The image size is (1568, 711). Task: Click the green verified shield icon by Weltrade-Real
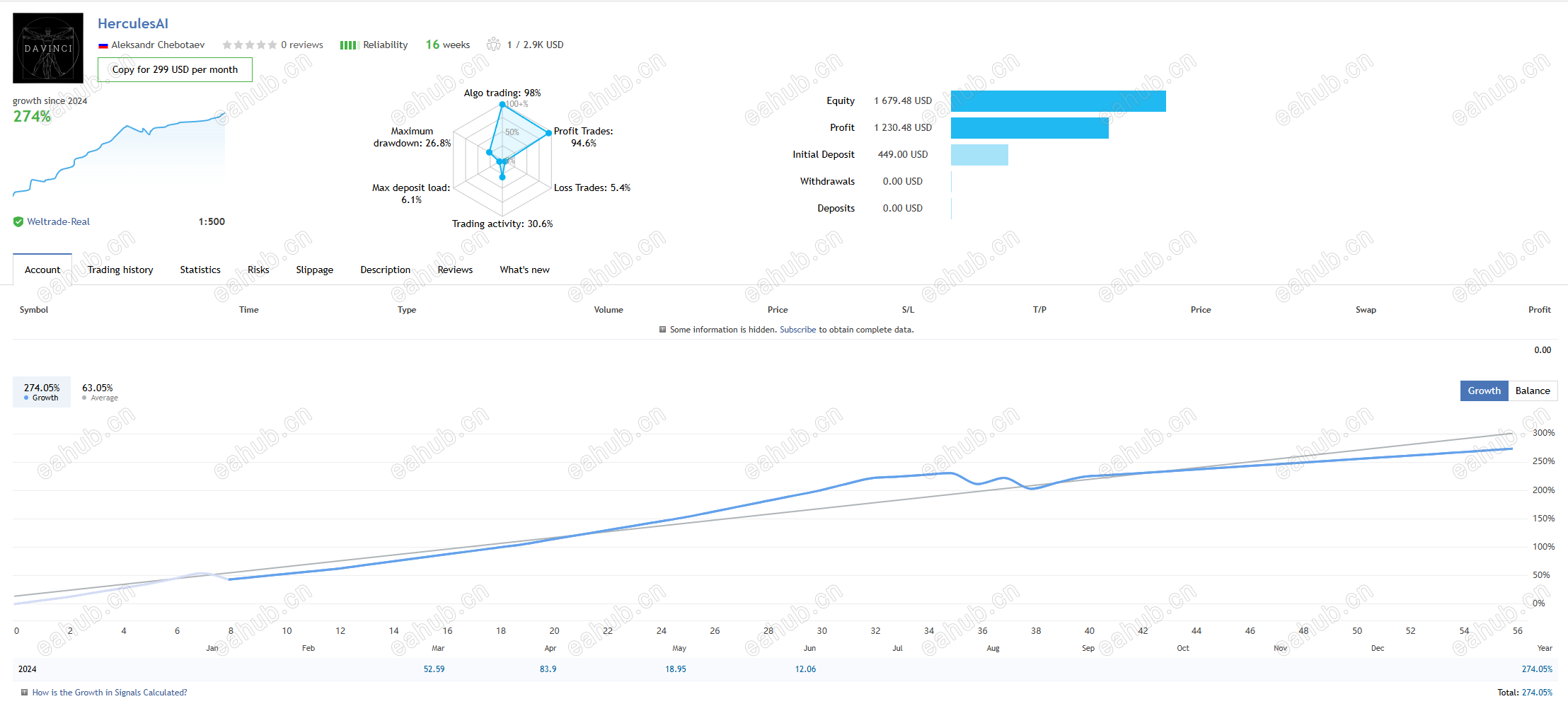tap(18, 221)
